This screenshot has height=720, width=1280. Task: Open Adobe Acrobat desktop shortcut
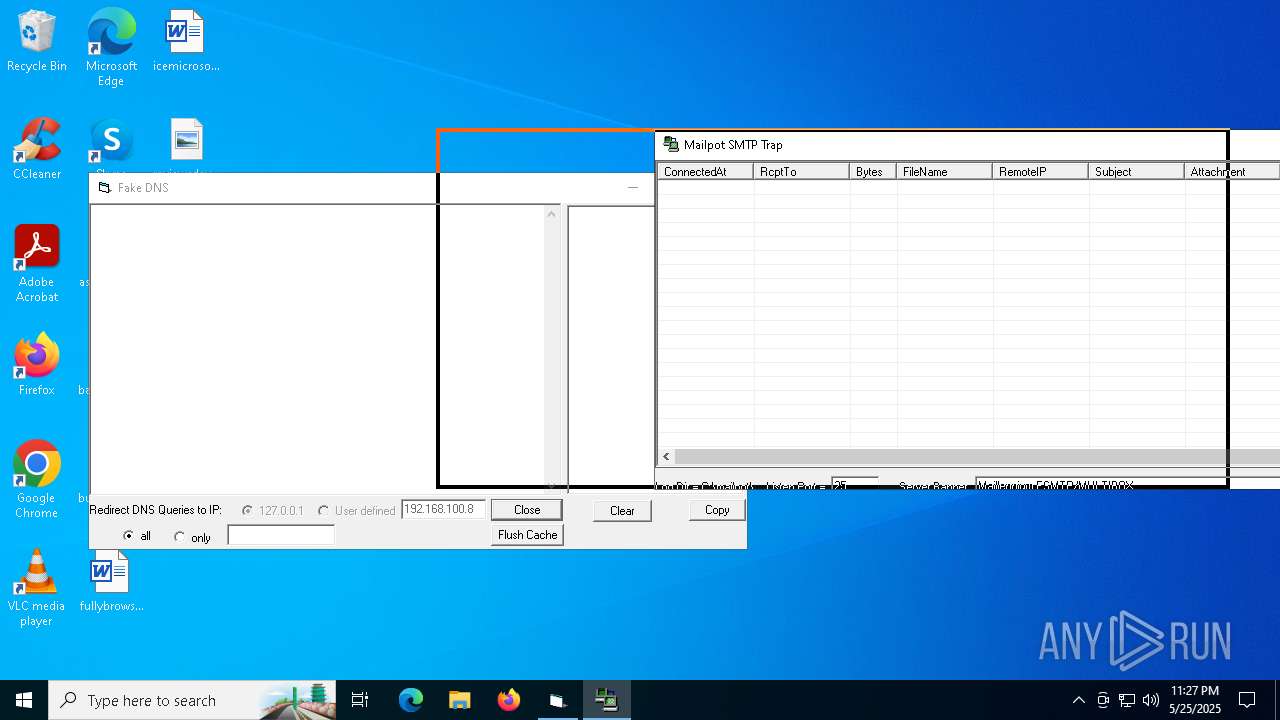click(37, 263)
